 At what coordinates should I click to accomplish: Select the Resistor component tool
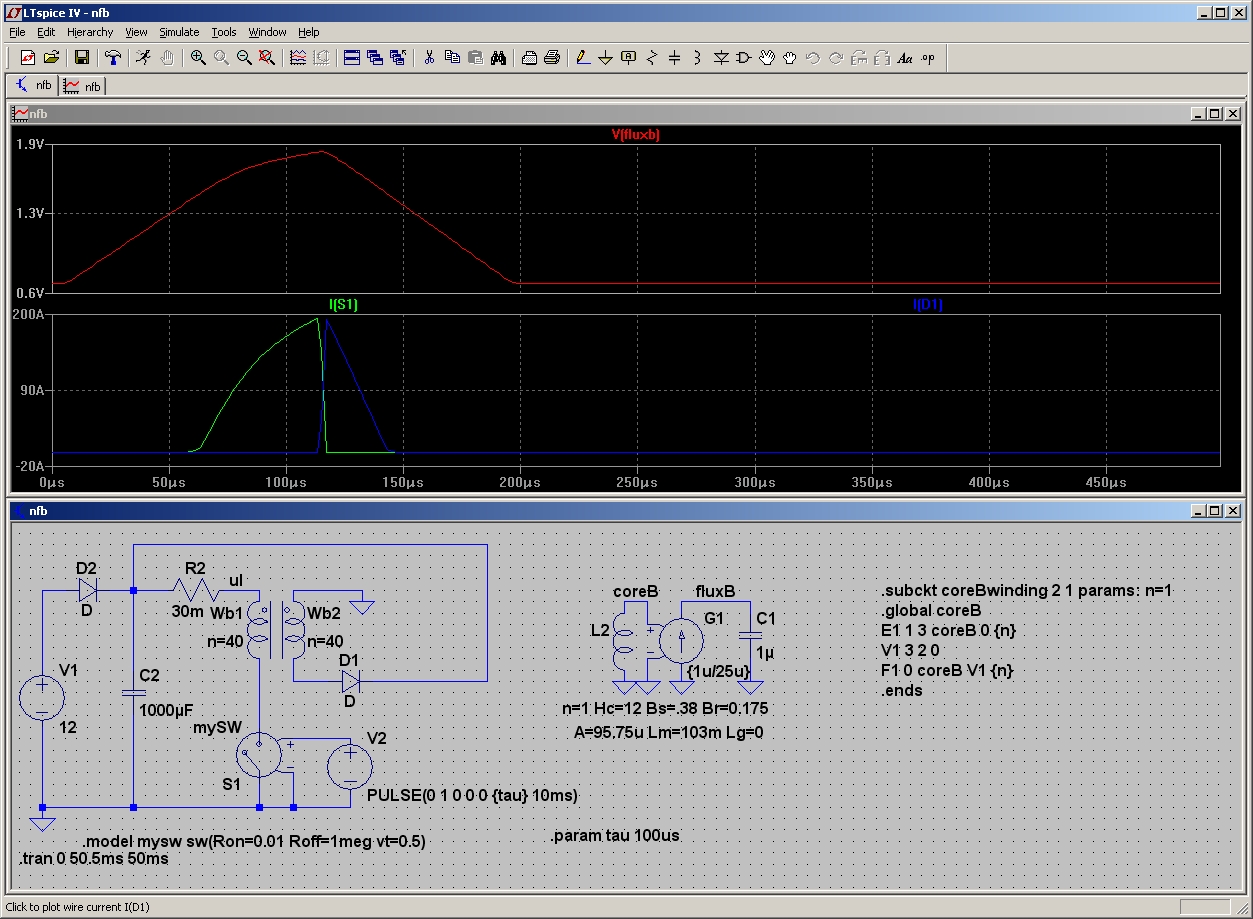651,58
